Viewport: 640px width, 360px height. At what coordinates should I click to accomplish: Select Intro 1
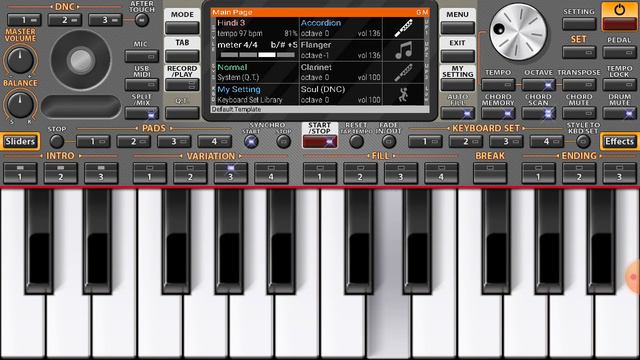(20, 173)
